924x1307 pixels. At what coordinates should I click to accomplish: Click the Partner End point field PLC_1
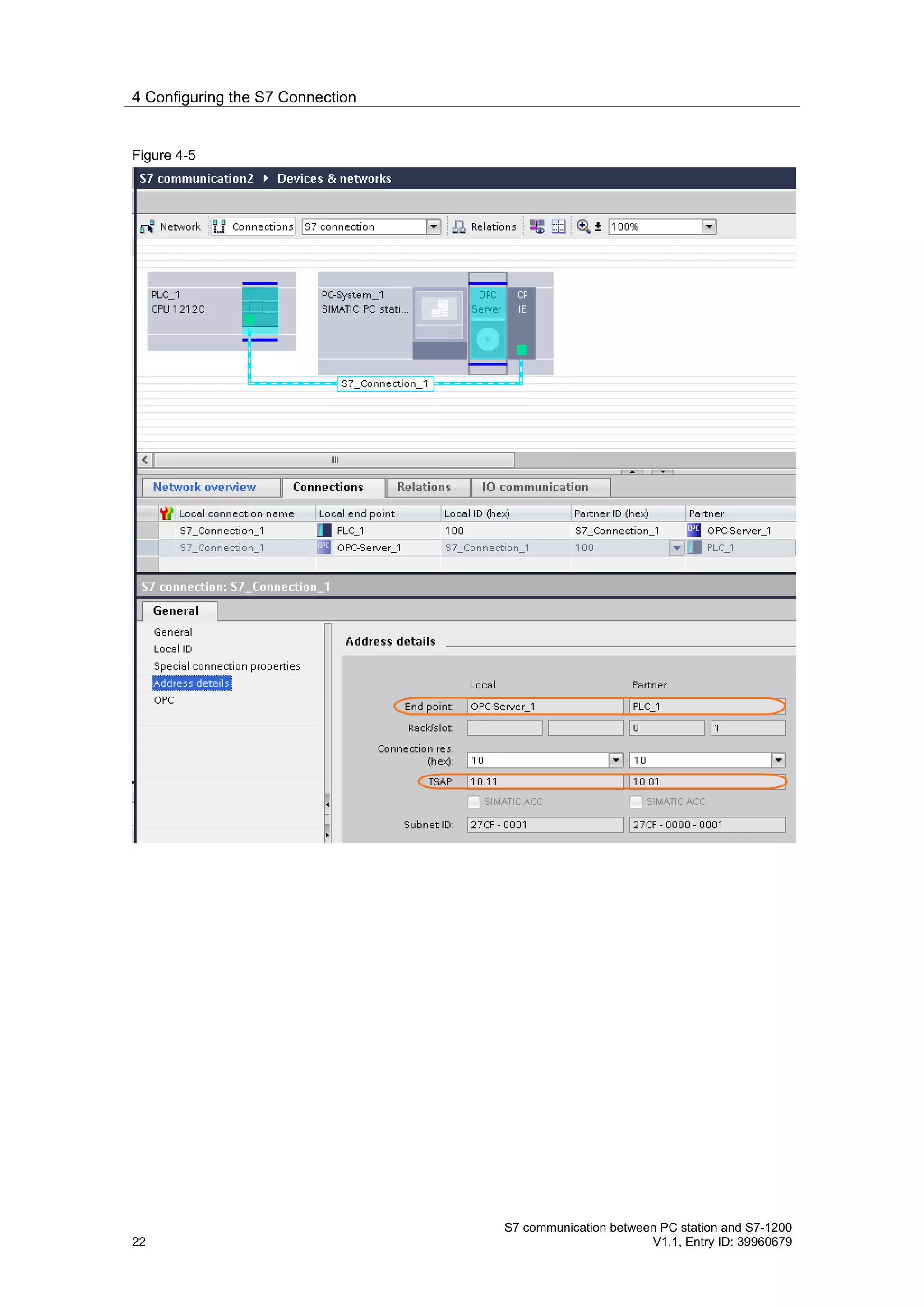(x=707, y=707)
